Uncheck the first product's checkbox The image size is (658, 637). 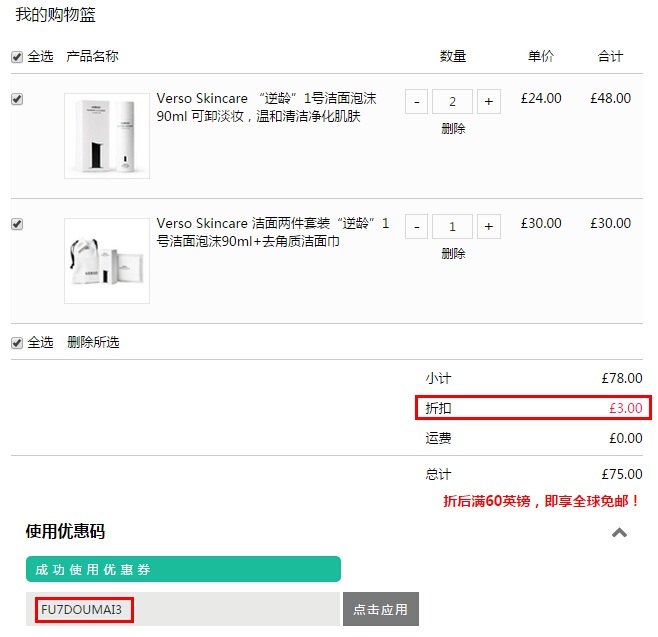17,99
